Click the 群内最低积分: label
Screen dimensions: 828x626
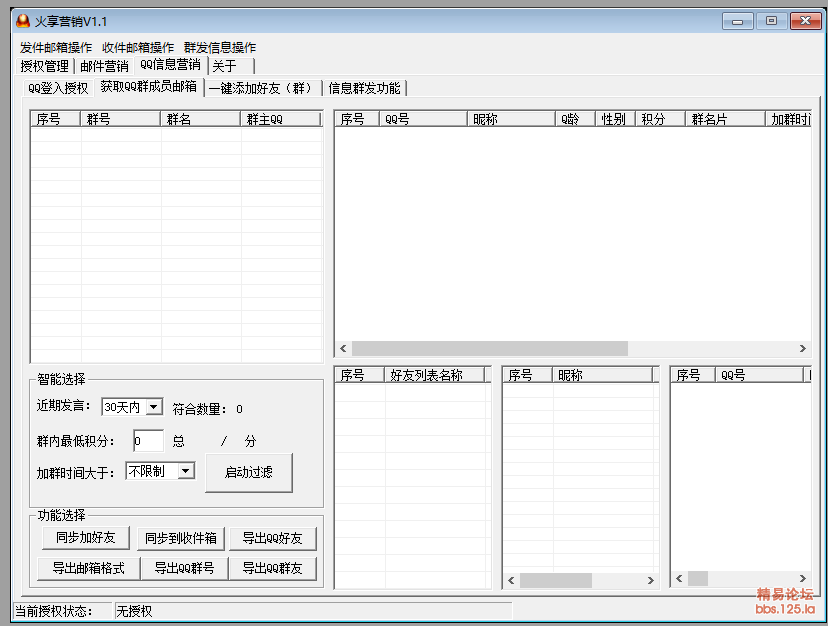click(x=76, y=441)
